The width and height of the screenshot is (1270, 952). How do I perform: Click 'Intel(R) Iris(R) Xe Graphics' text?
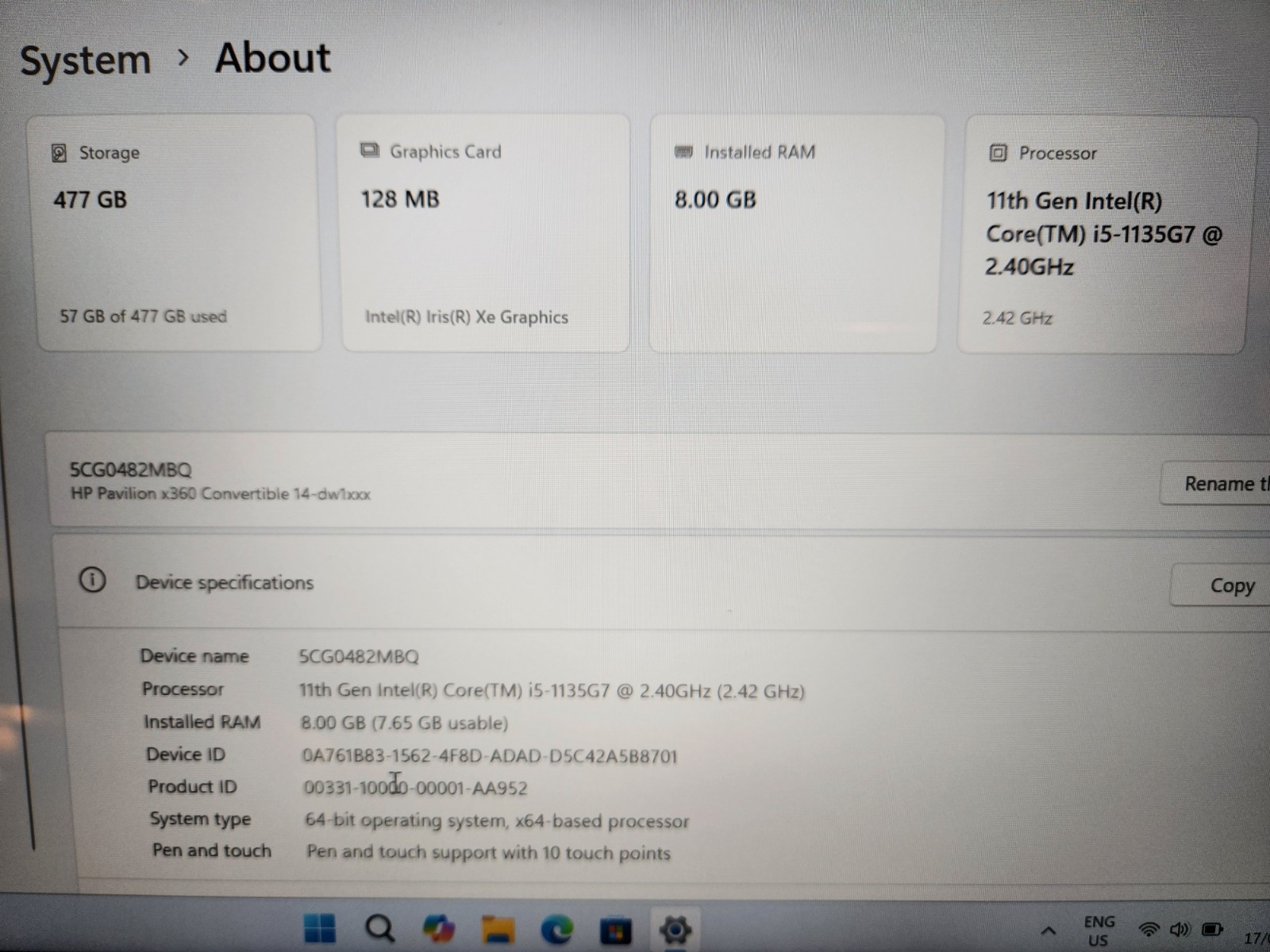pyautogui.click(x=466, y=317)
